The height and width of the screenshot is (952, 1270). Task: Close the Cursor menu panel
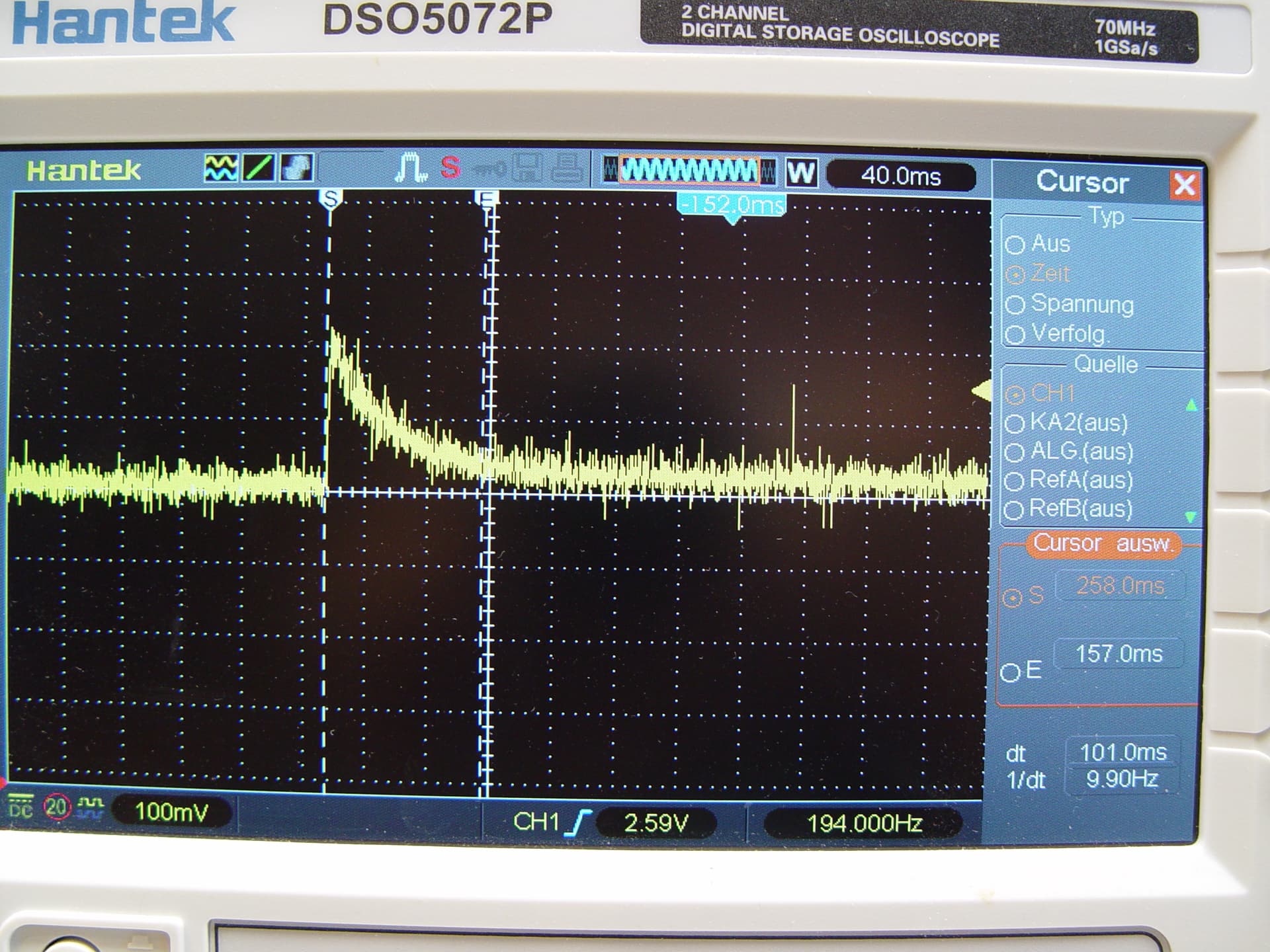(x=1183, y=184)
